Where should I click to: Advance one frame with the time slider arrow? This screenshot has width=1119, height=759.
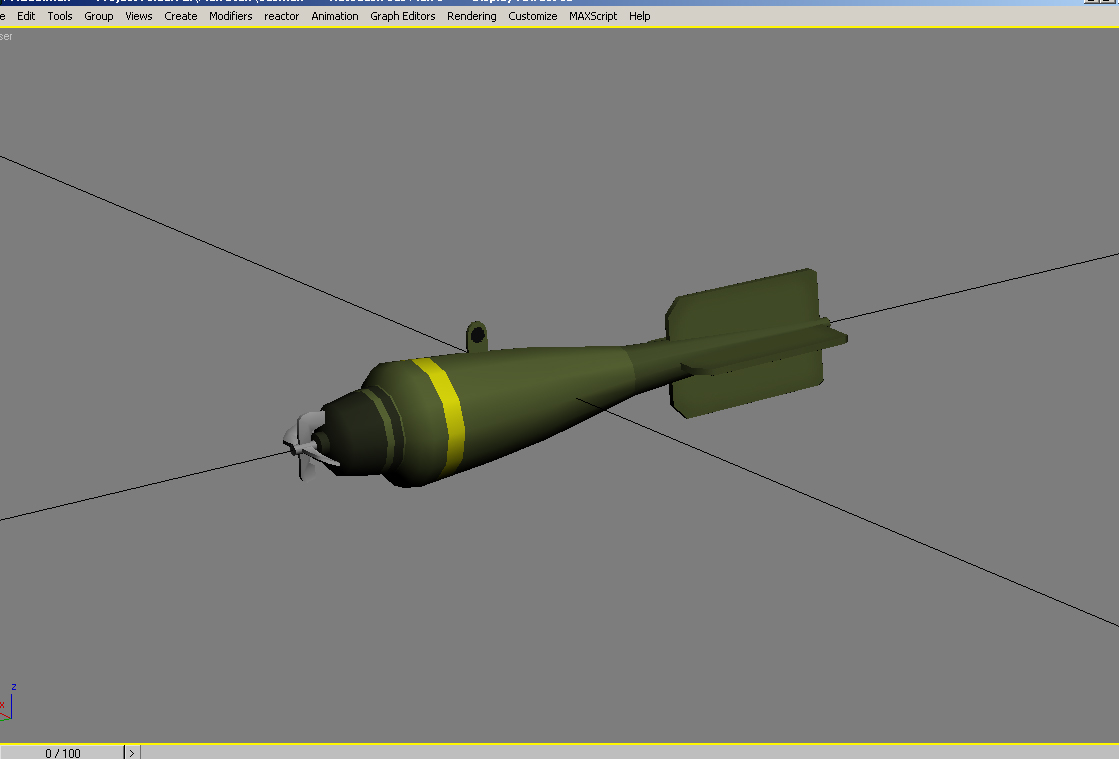[x=132, y=753]
